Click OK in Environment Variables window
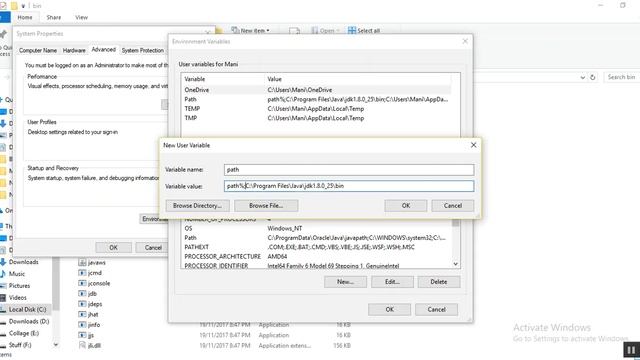 389,309
